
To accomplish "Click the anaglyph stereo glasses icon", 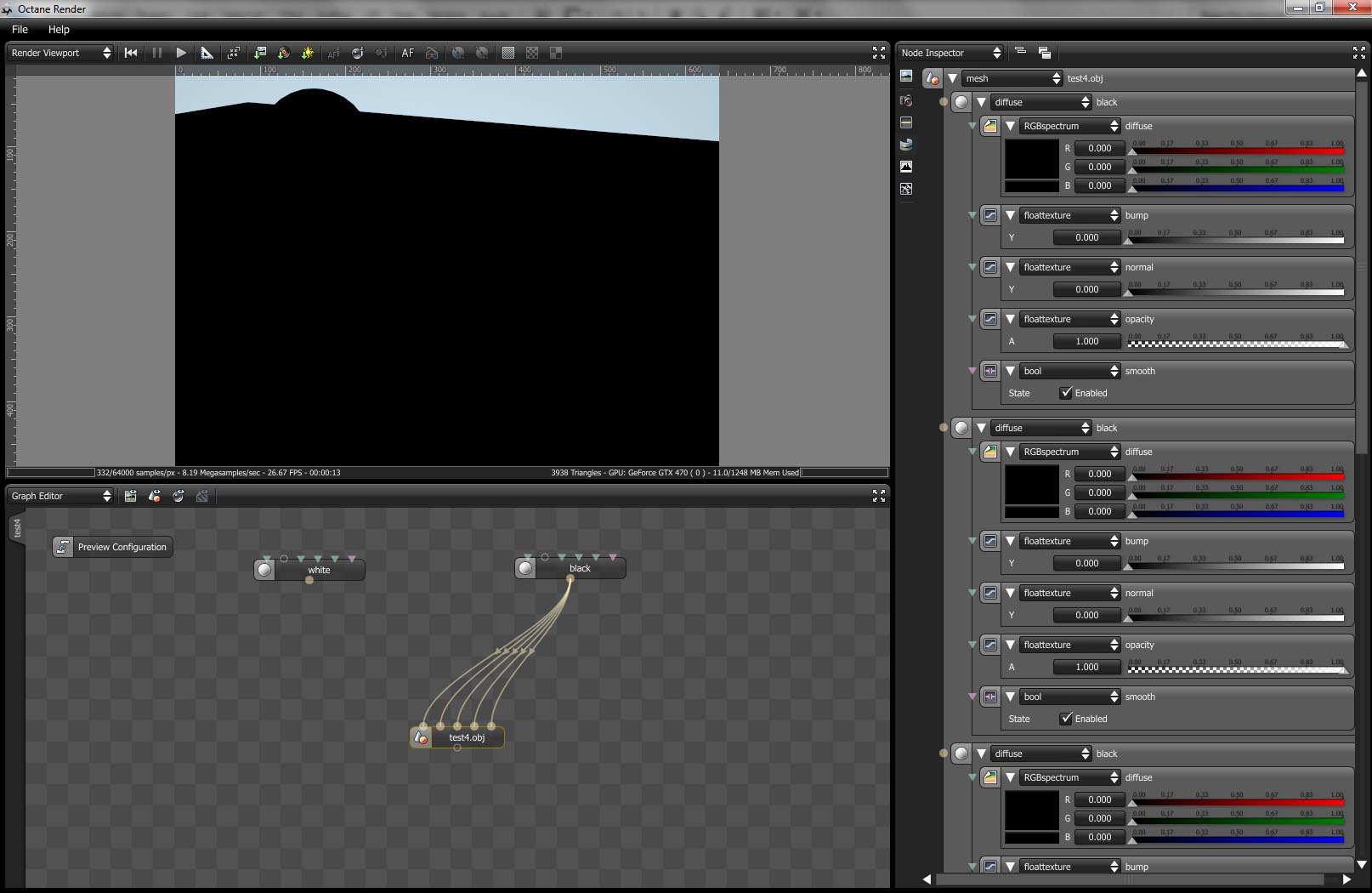I will coord(432,53).
